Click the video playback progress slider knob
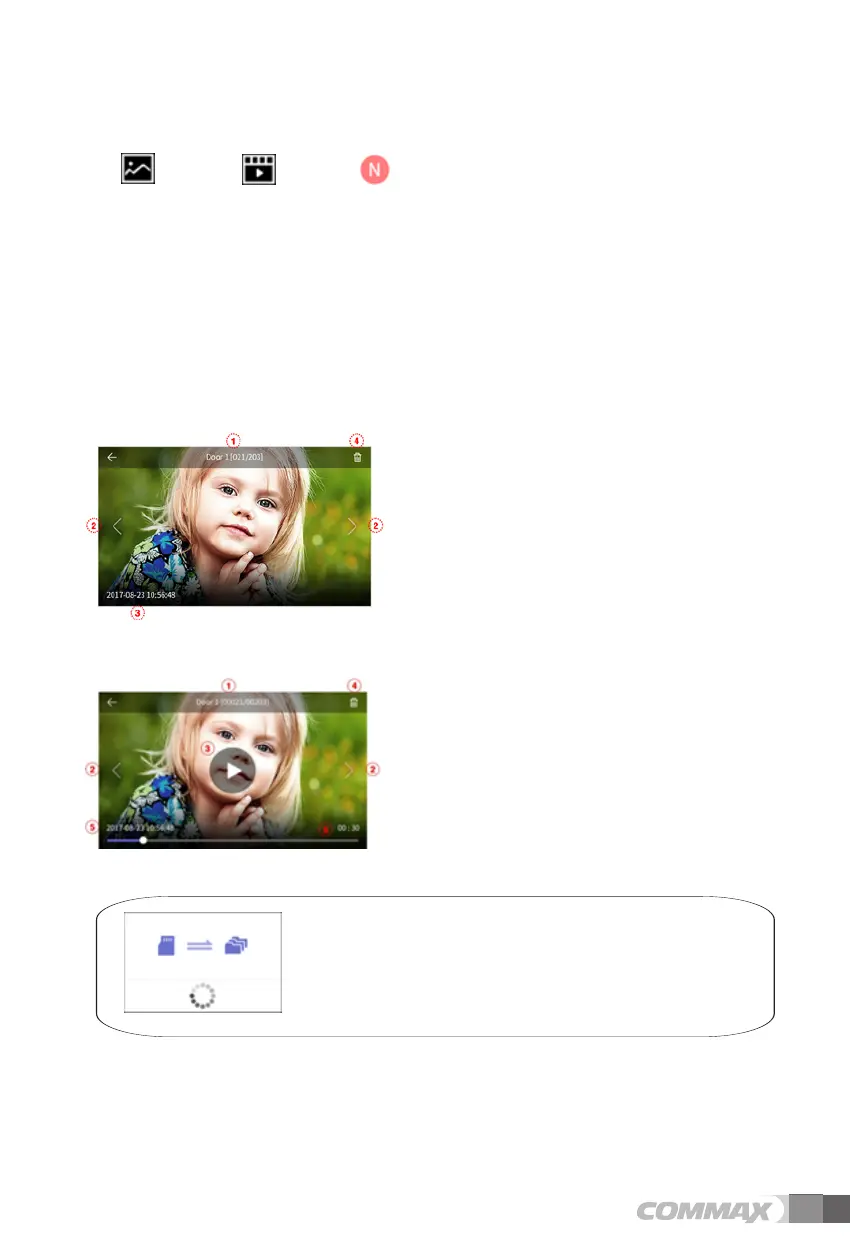The width and height of the screenshot is (850, 1247). tap(143, 841)
